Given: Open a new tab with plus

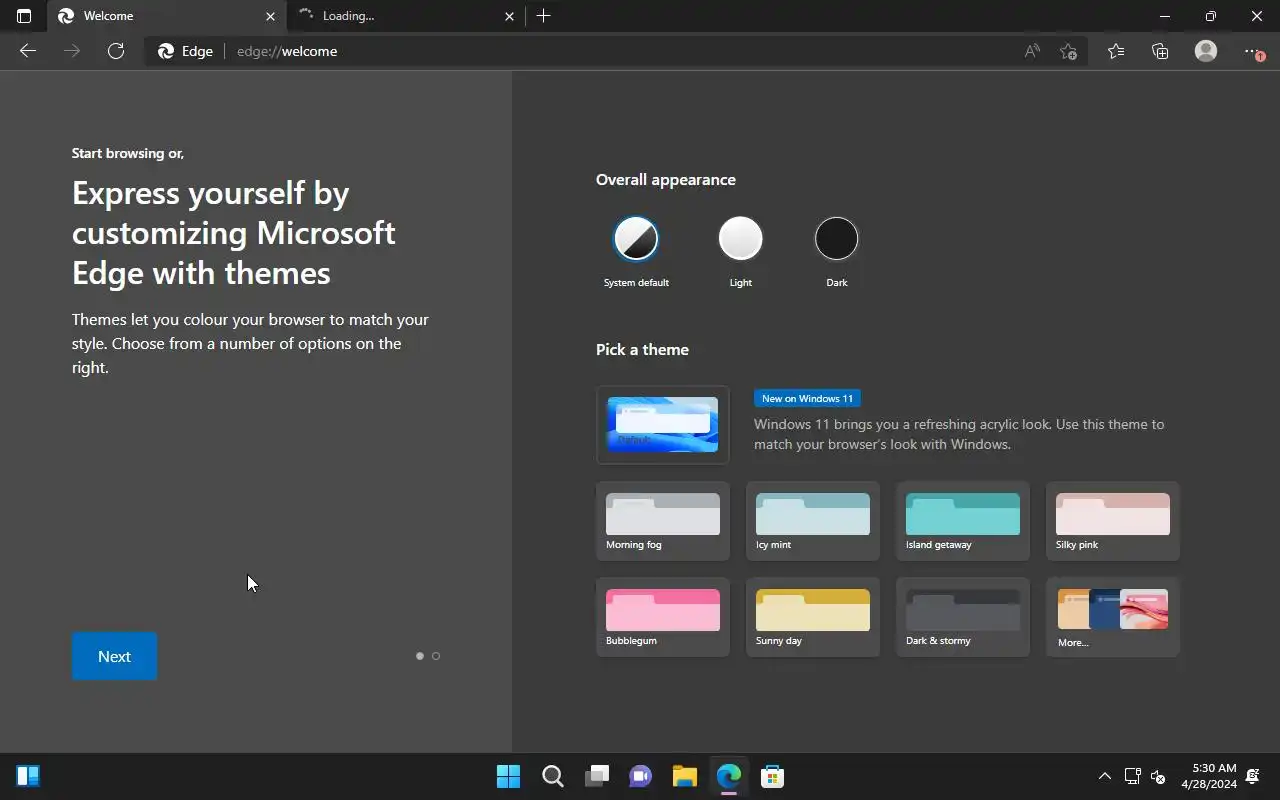Looking at the screenshot, I should pos(543,16).
